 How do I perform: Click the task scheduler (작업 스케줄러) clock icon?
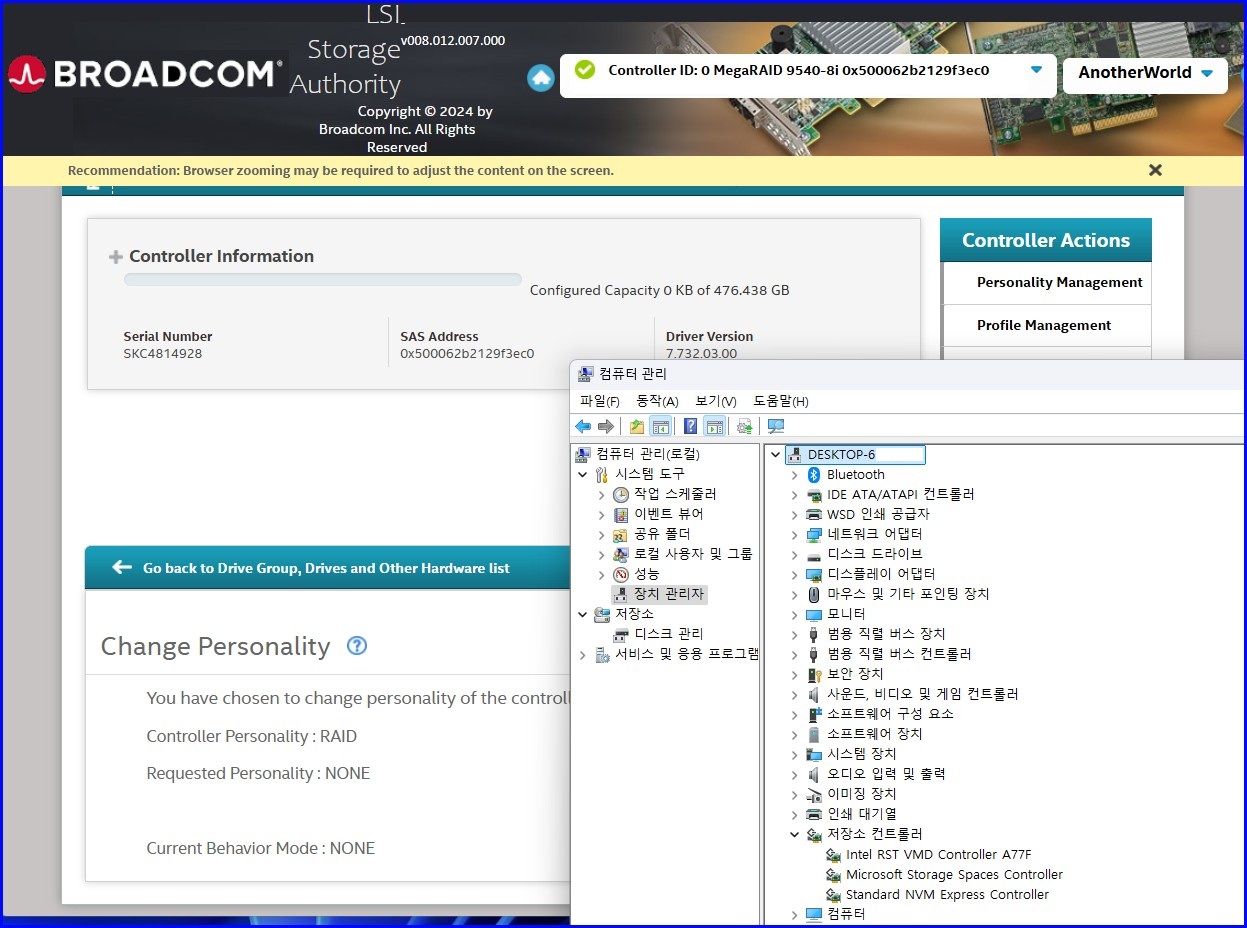pos(621,494)
